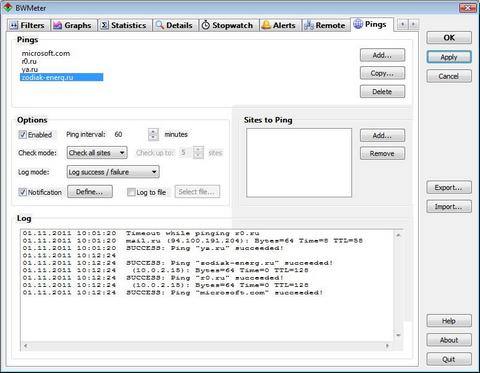Viewport: 480px width, 373px height.
Task: Decrease the ping interval spinner
Action: click(x=153, y=137)
